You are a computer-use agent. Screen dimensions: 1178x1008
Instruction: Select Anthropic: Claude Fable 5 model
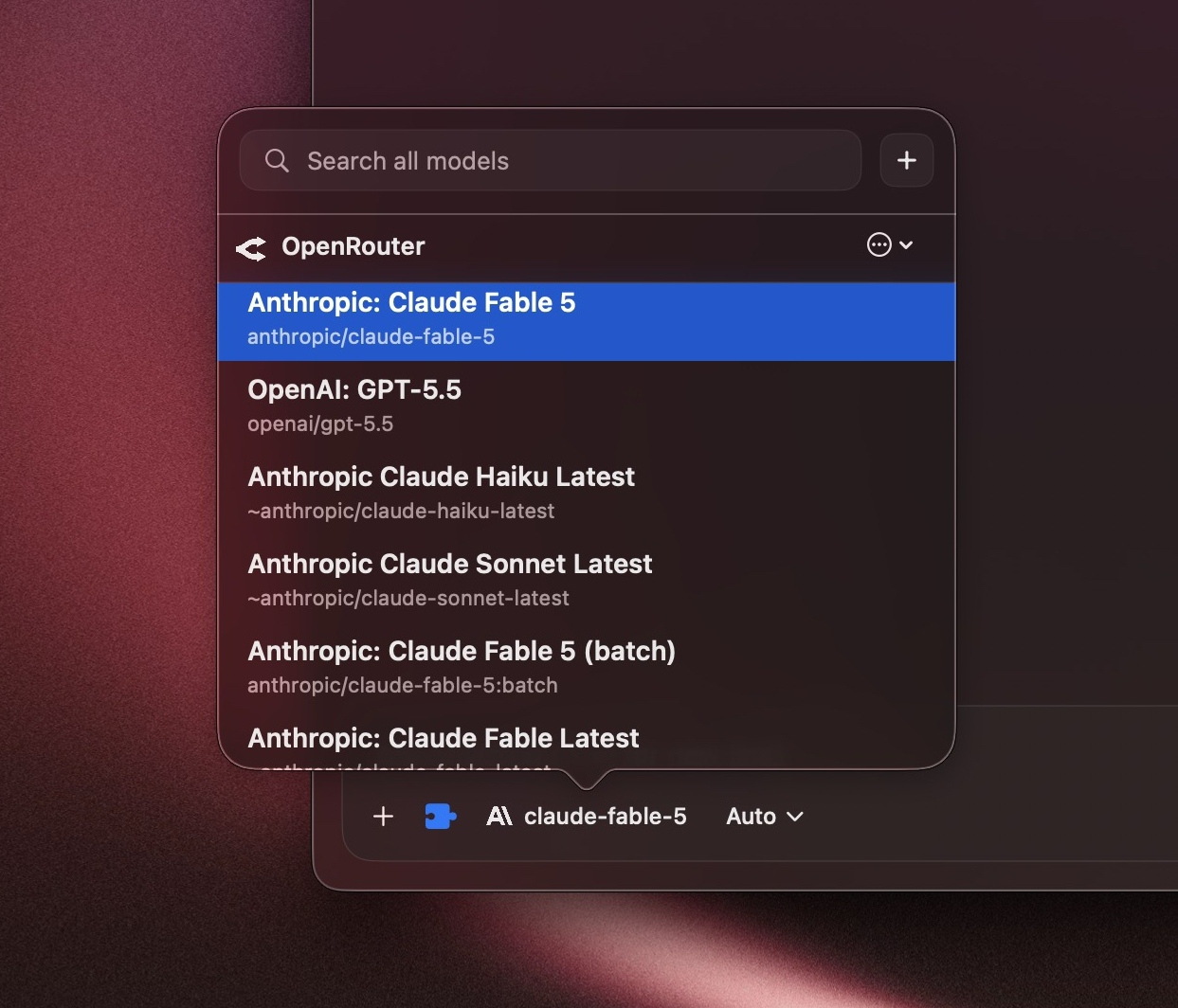(587, 321)
